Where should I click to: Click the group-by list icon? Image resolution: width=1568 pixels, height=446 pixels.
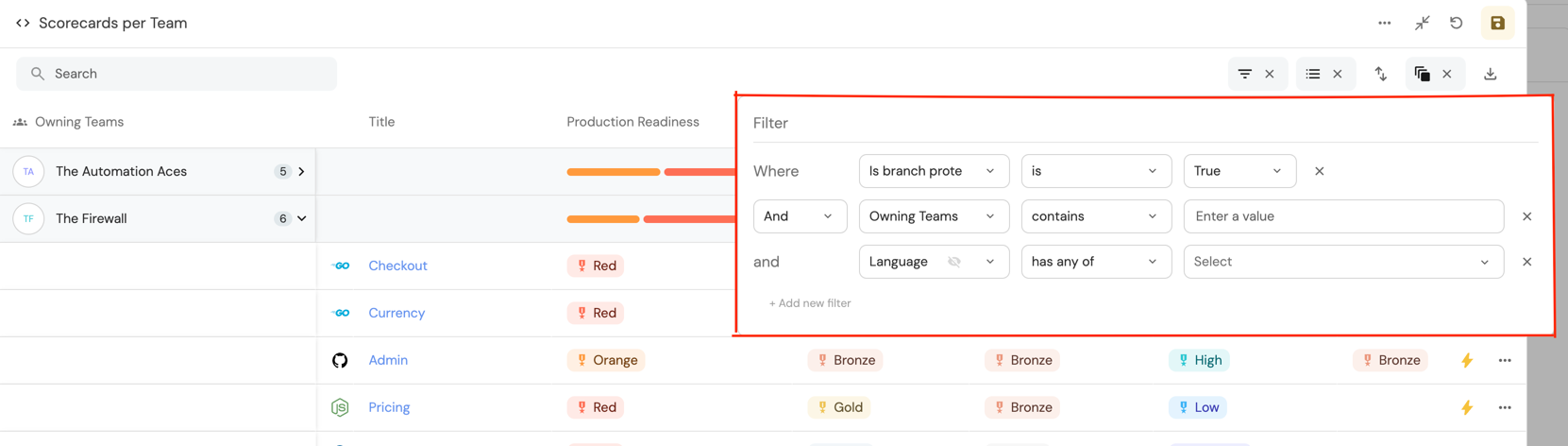[1313, 74]
